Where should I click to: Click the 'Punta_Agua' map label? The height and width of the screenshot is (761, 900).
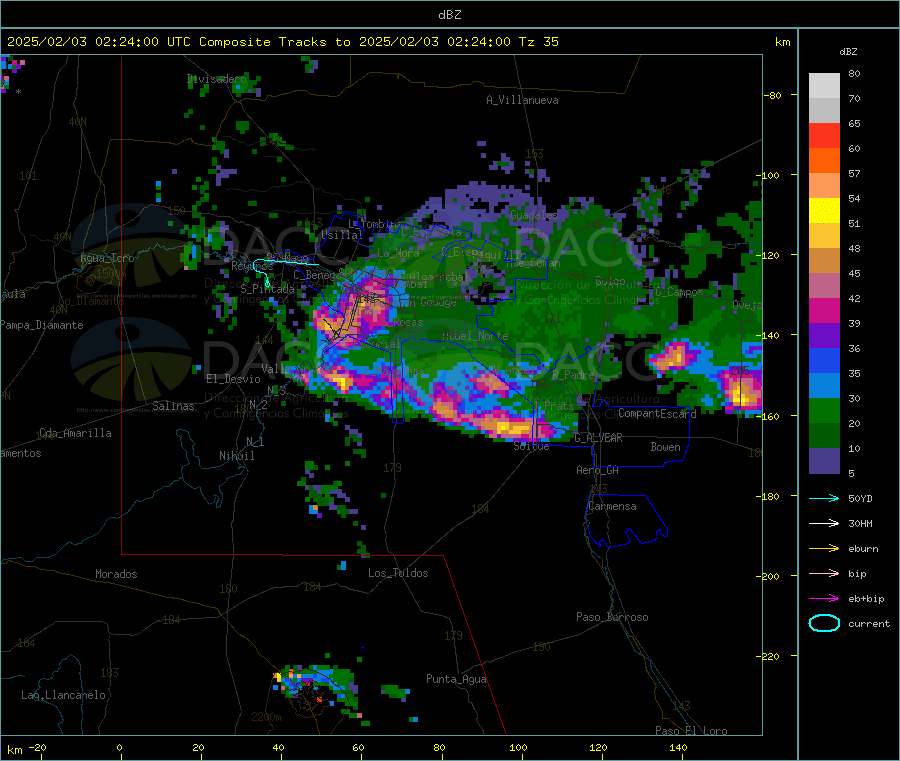pos(456,679)
